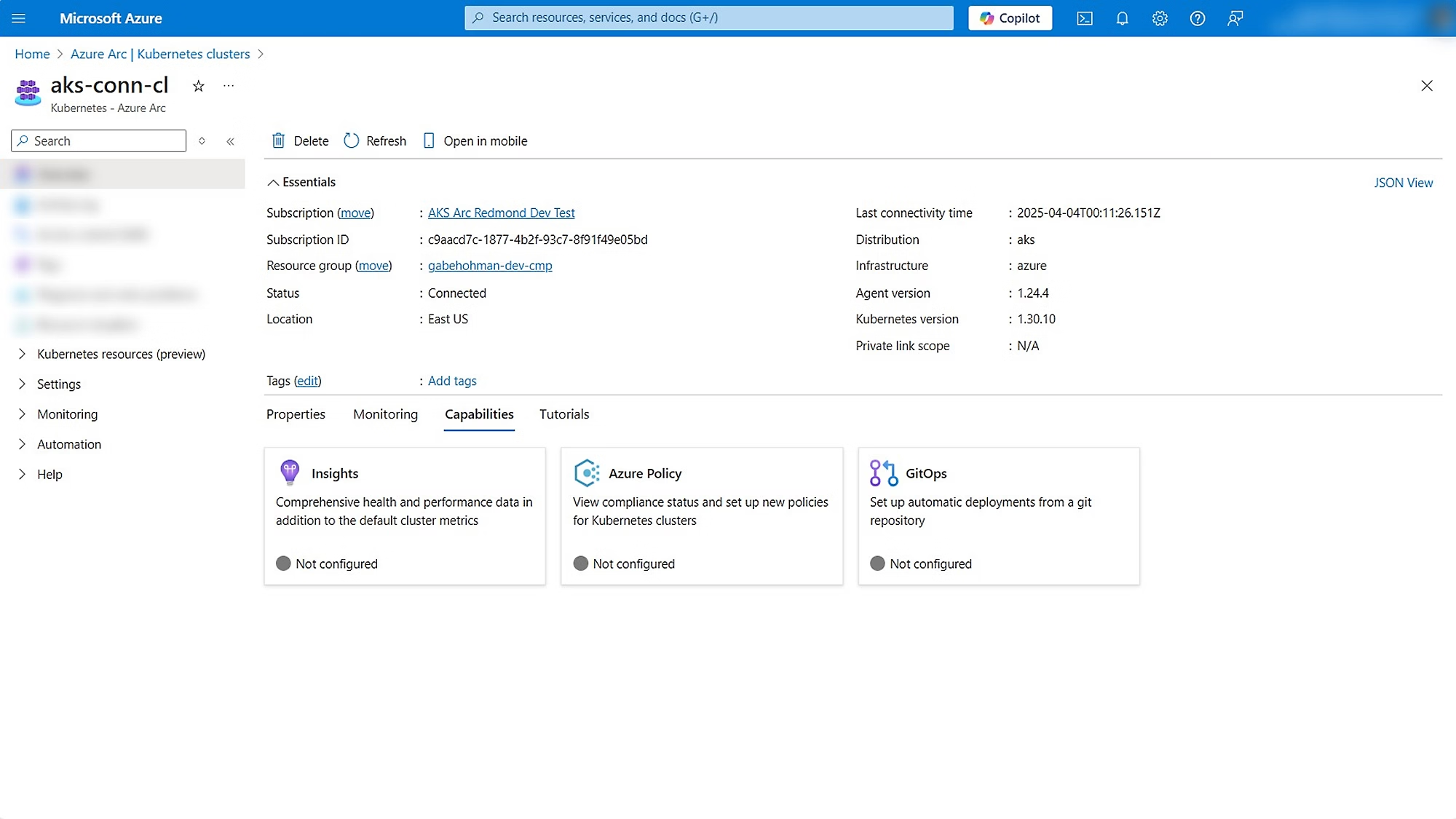Switch to the Monitoring tab
Screen dimensions: 1456x819
click(385, 414)
